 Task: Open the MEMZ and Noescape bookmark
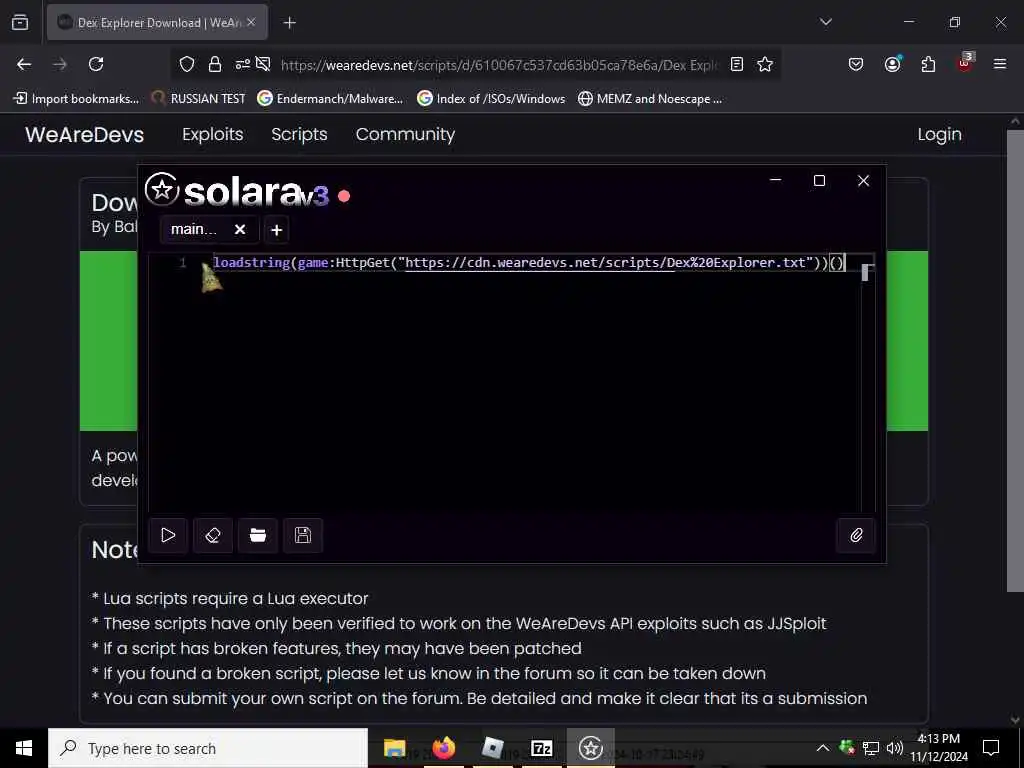pyautogui.click(x=650, y=99)
